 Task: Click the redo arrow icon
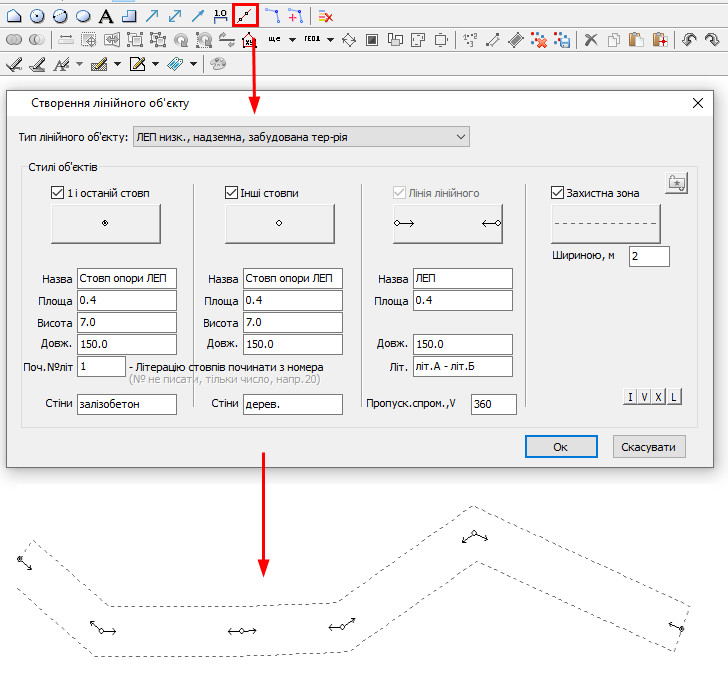[x=712, y=40]
